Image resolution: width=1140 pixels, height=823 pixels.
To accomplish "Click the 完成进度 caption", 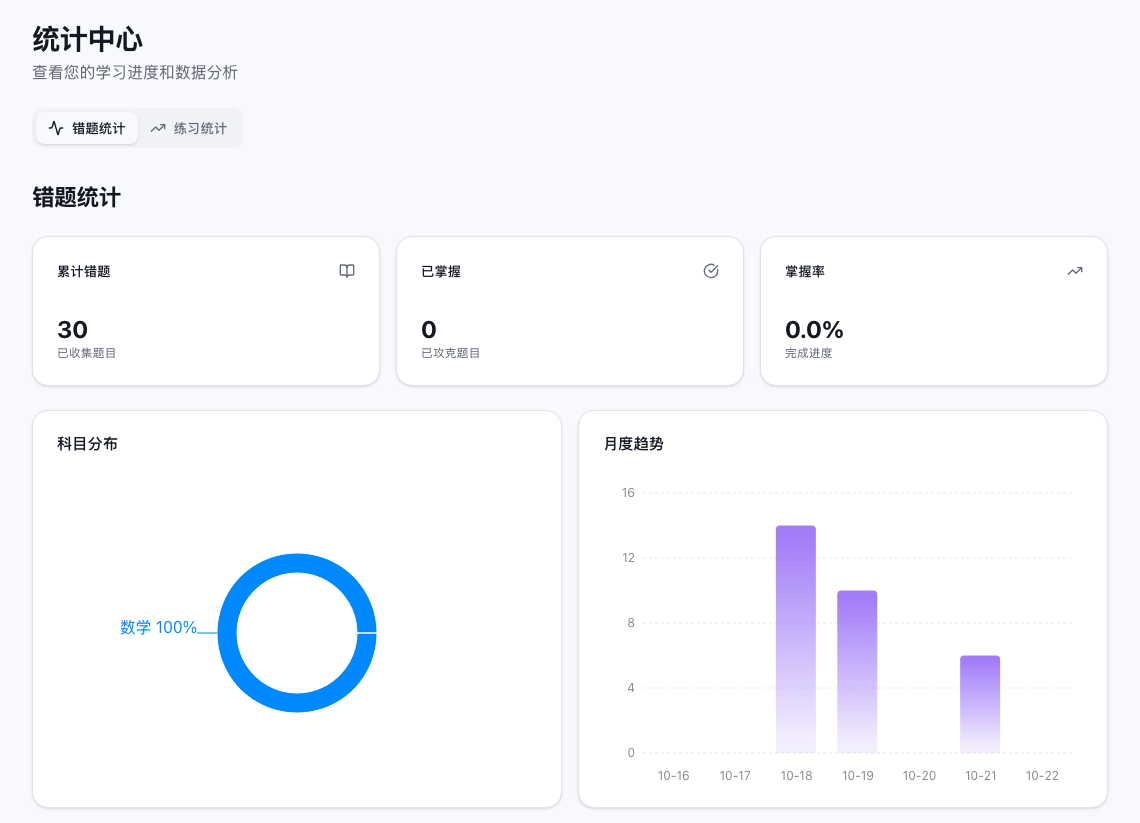I will tap(808, 353).
